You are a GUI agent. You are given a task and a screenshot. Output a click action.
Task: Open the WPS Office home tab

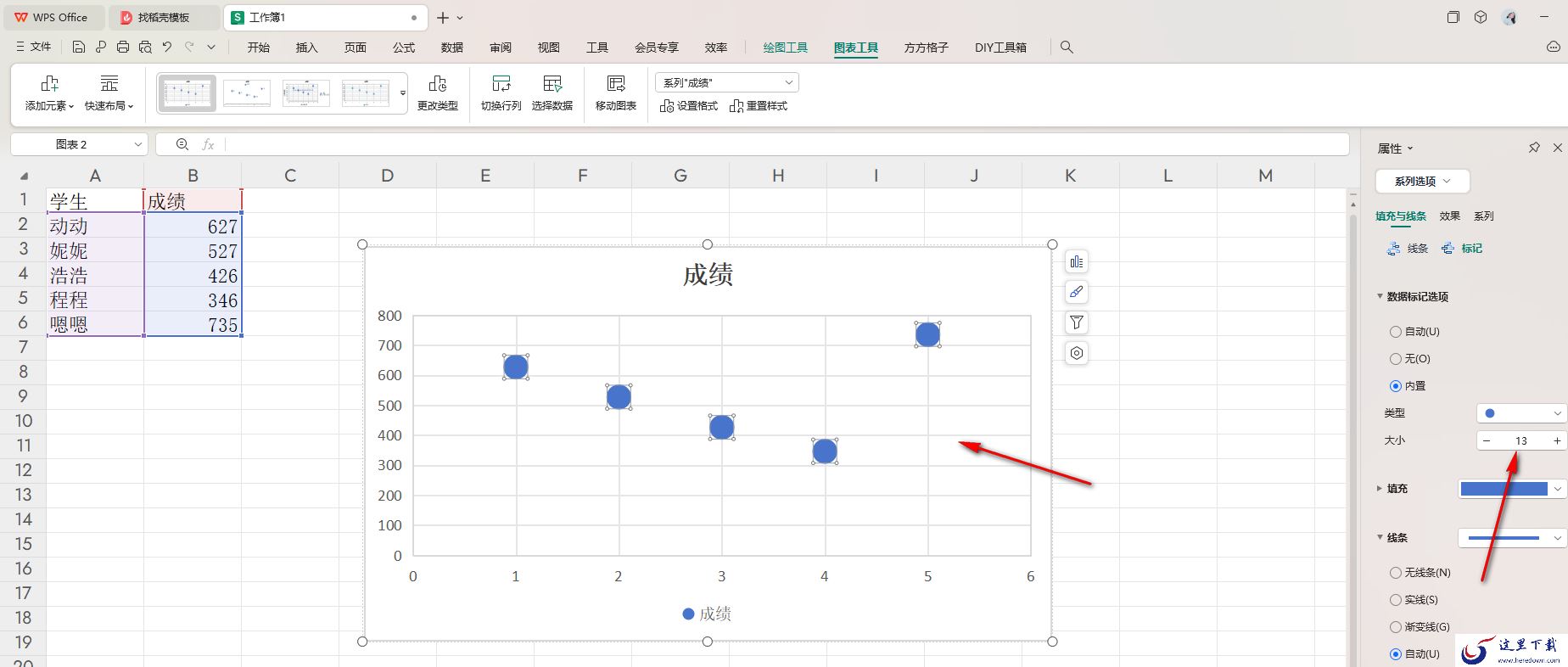[53, 17]
